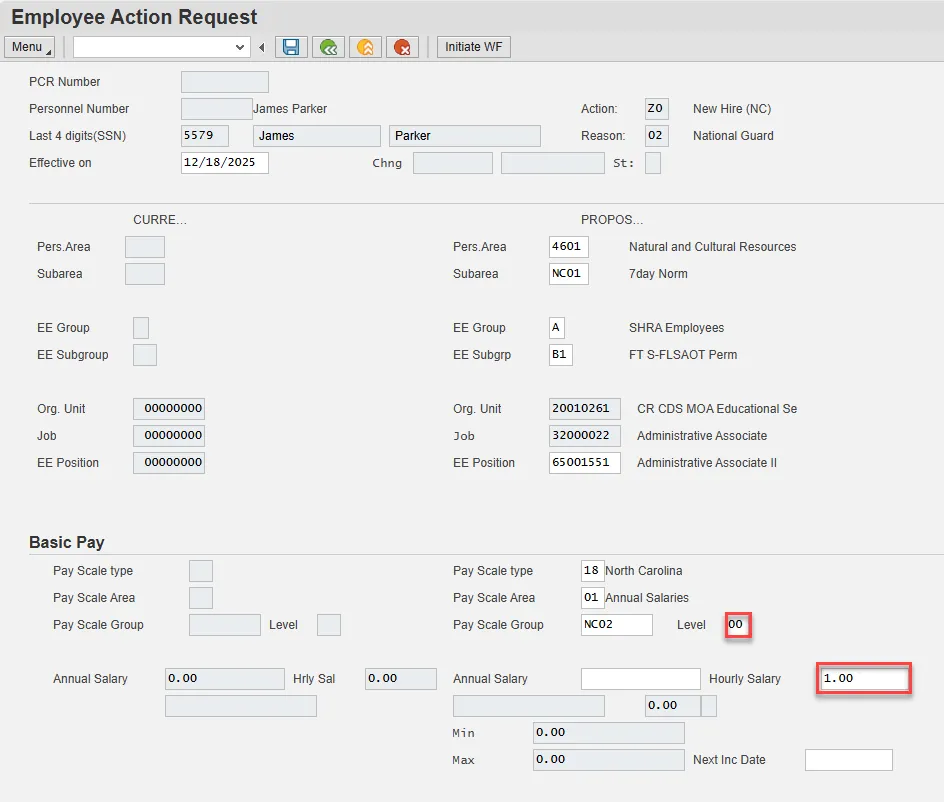Click the Next Inc Date field
The height and width of the screenshot is (802, 944).
coord(848,760)
